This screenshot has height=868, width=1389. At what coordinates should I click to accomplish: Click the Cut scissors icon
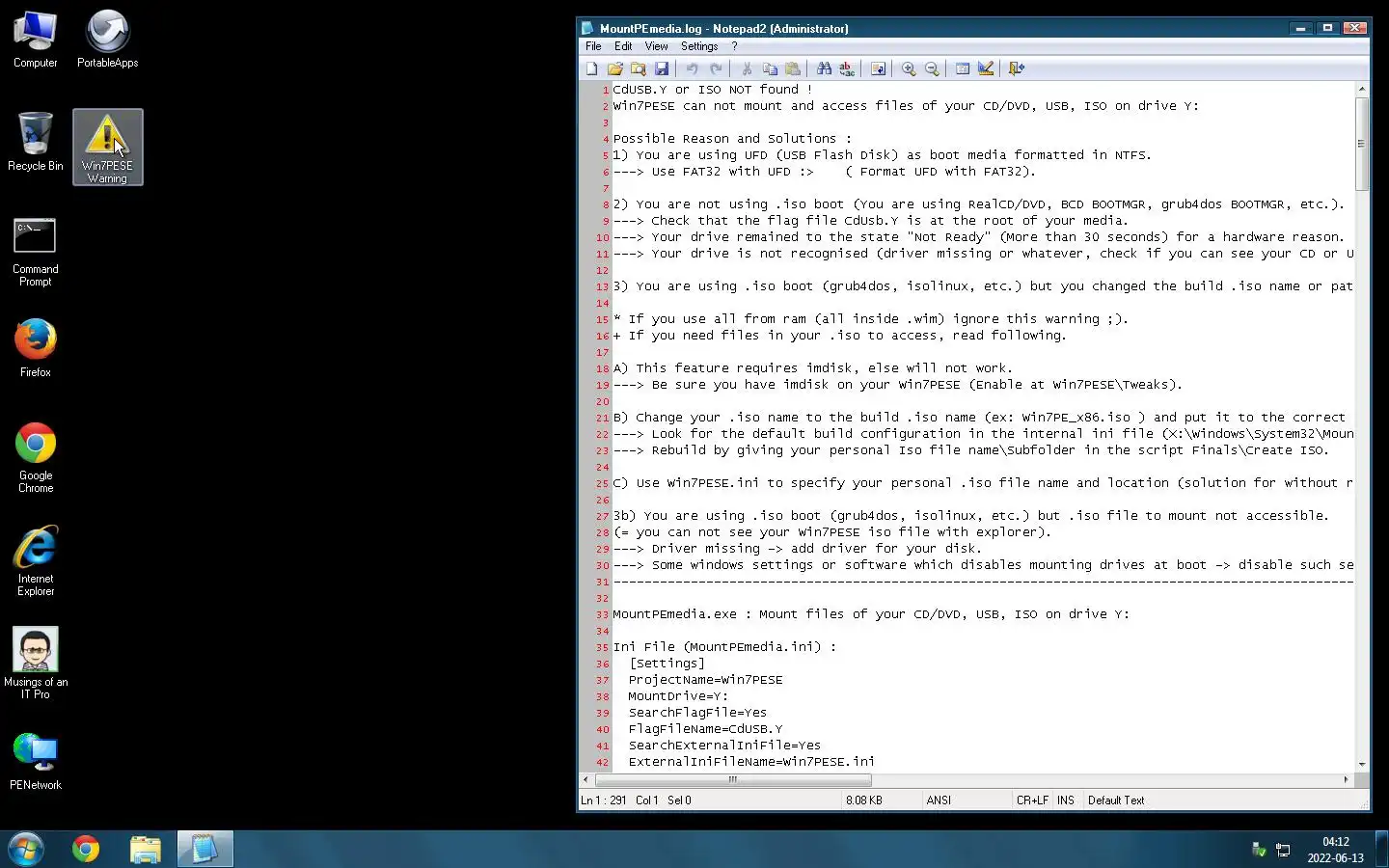tap(747, 68)
